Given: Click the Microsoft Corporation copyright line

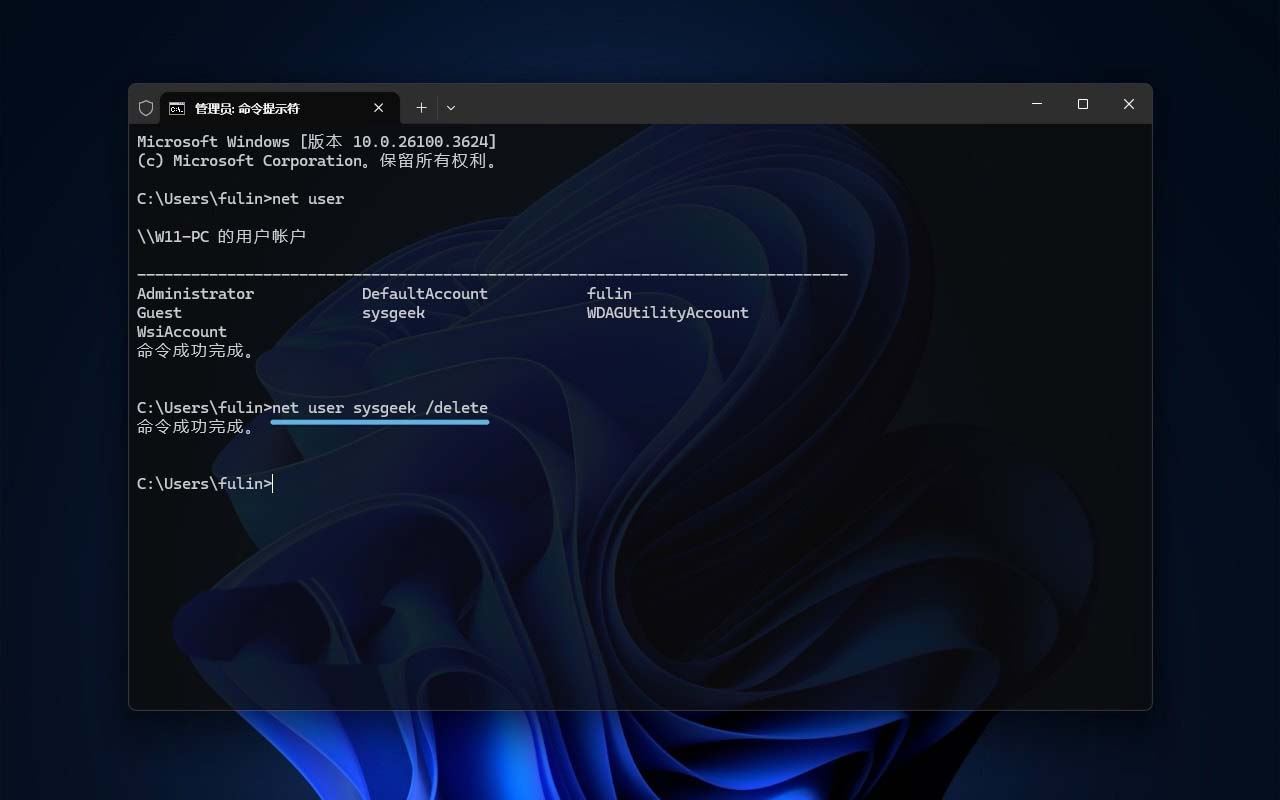Looking at the screenshot, I should (316, 161).
